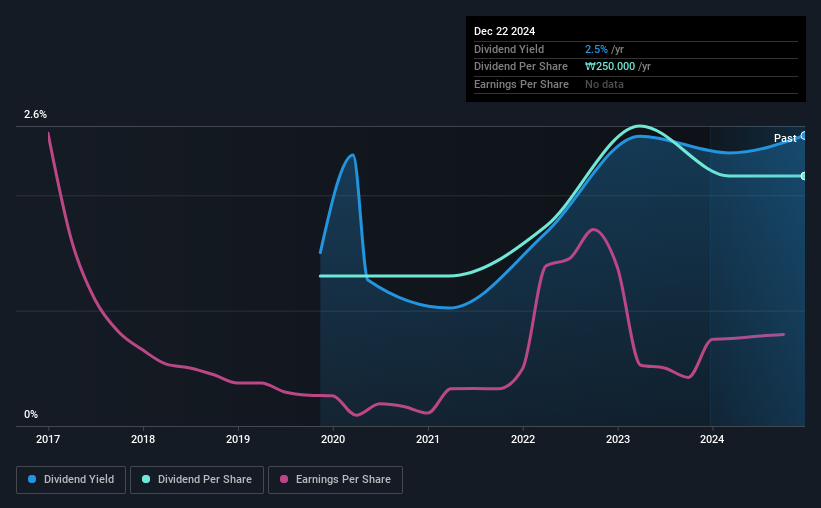Viewport: 821px width, 508px height.
Task: Click the No data earnings value
Action: [x=604, y=84]
